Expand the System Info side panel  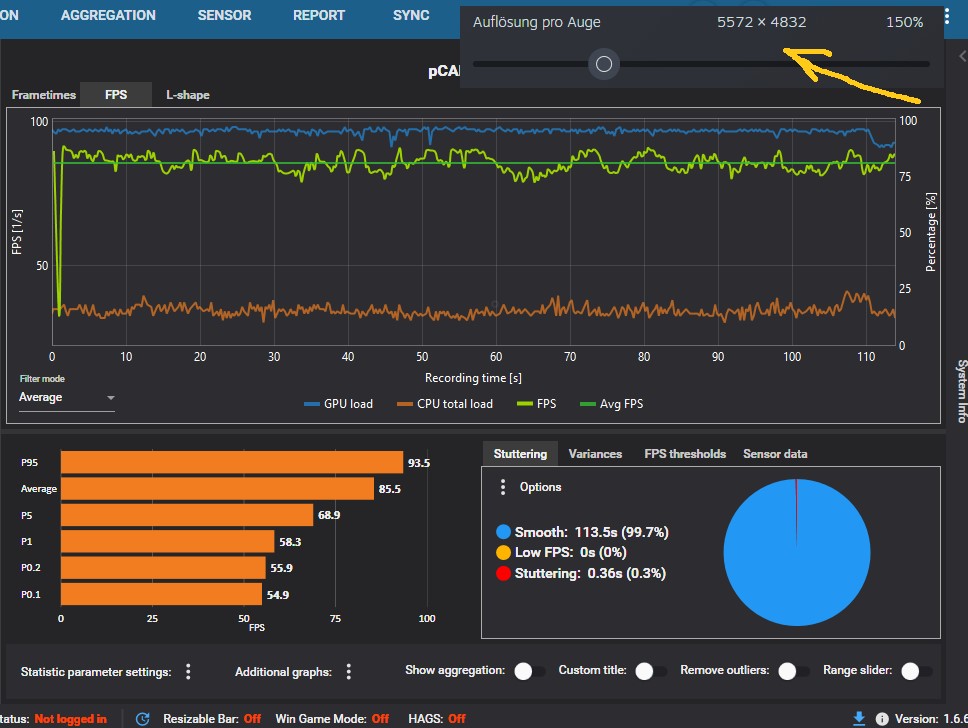point(961,391)
